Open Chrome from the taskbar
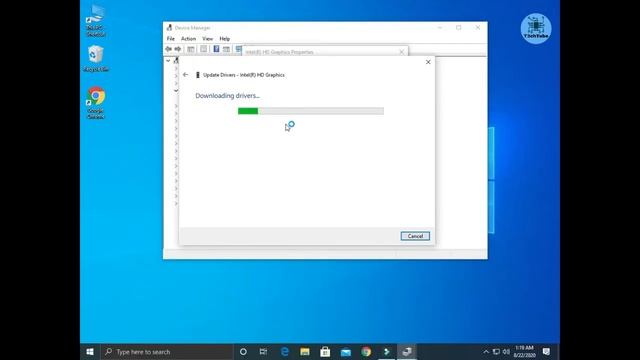The width and height of the screenshot is (640, 360). click(x=366, y=352)
